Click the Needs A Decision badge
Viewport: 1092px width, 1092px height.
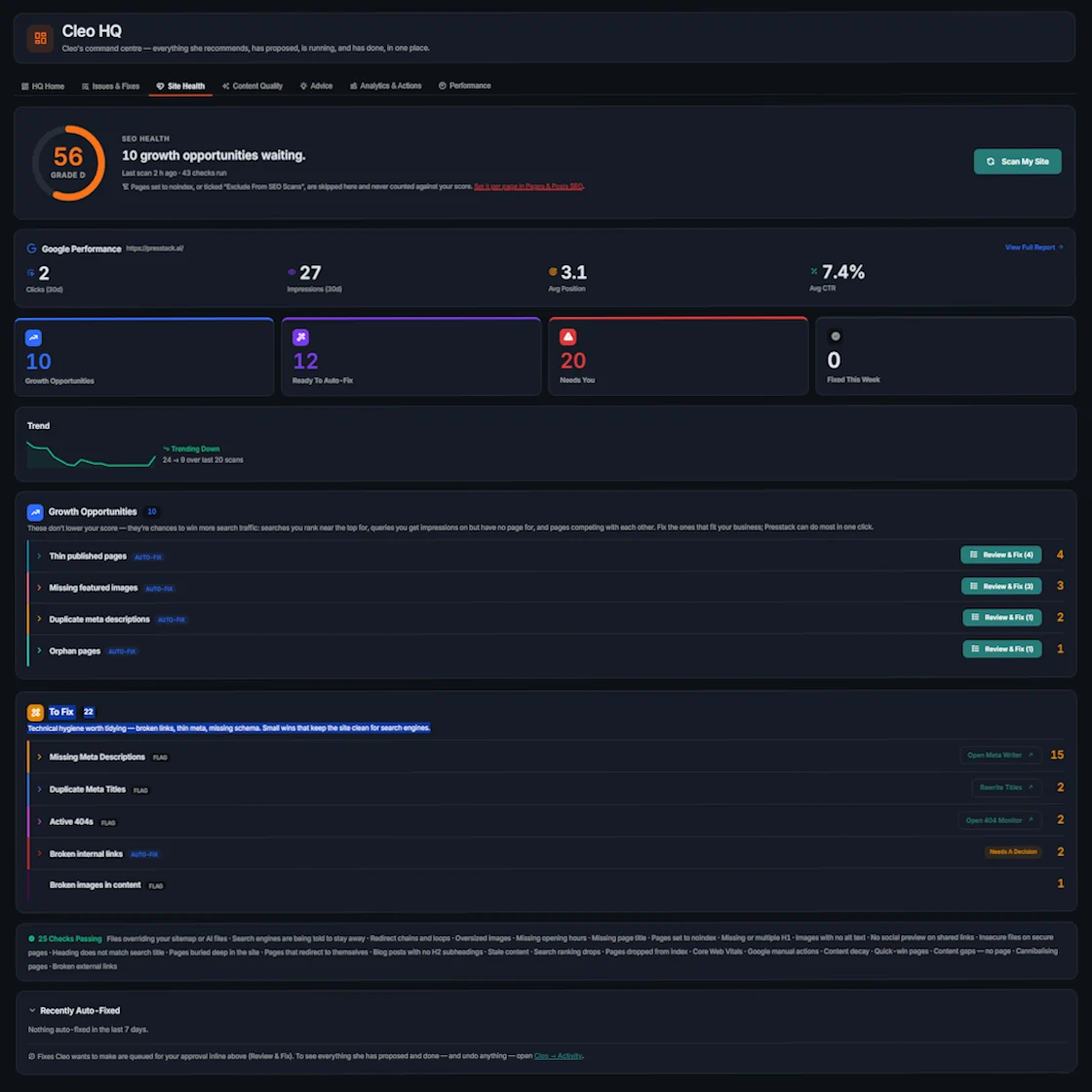(x=1013, y=852)
